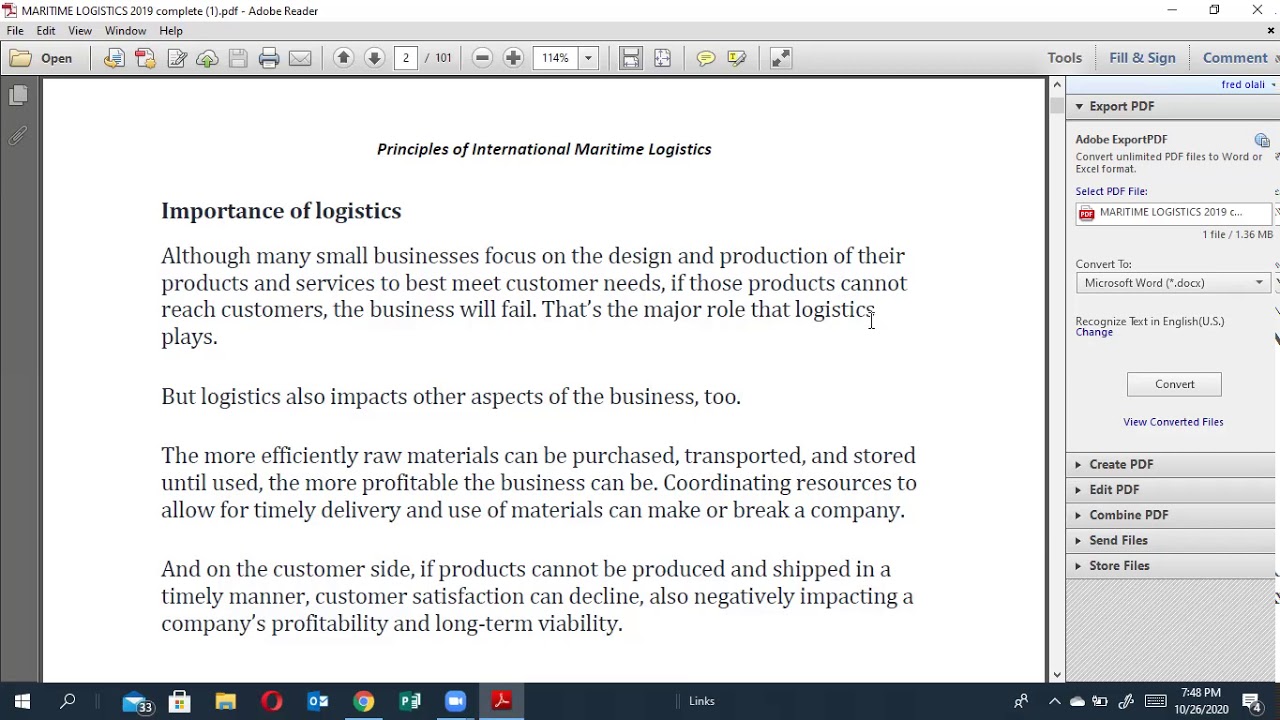This screenshot has height=720, width=1280.
Task: Click the fit one full page icon
Action: [x=662, y=58]
